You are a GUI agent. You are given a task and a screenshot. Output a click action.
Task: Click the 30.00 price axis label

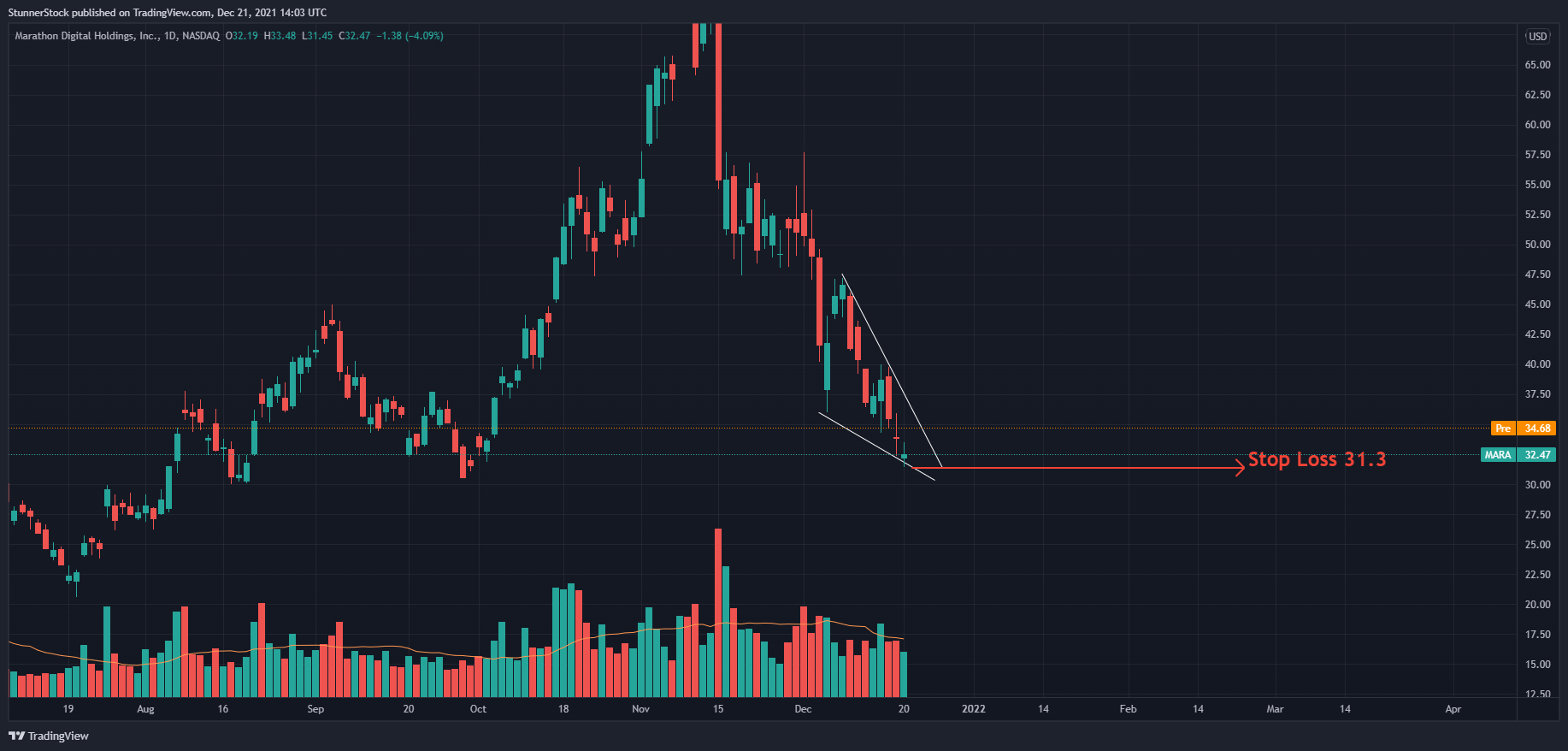(x=1537, y=484)
